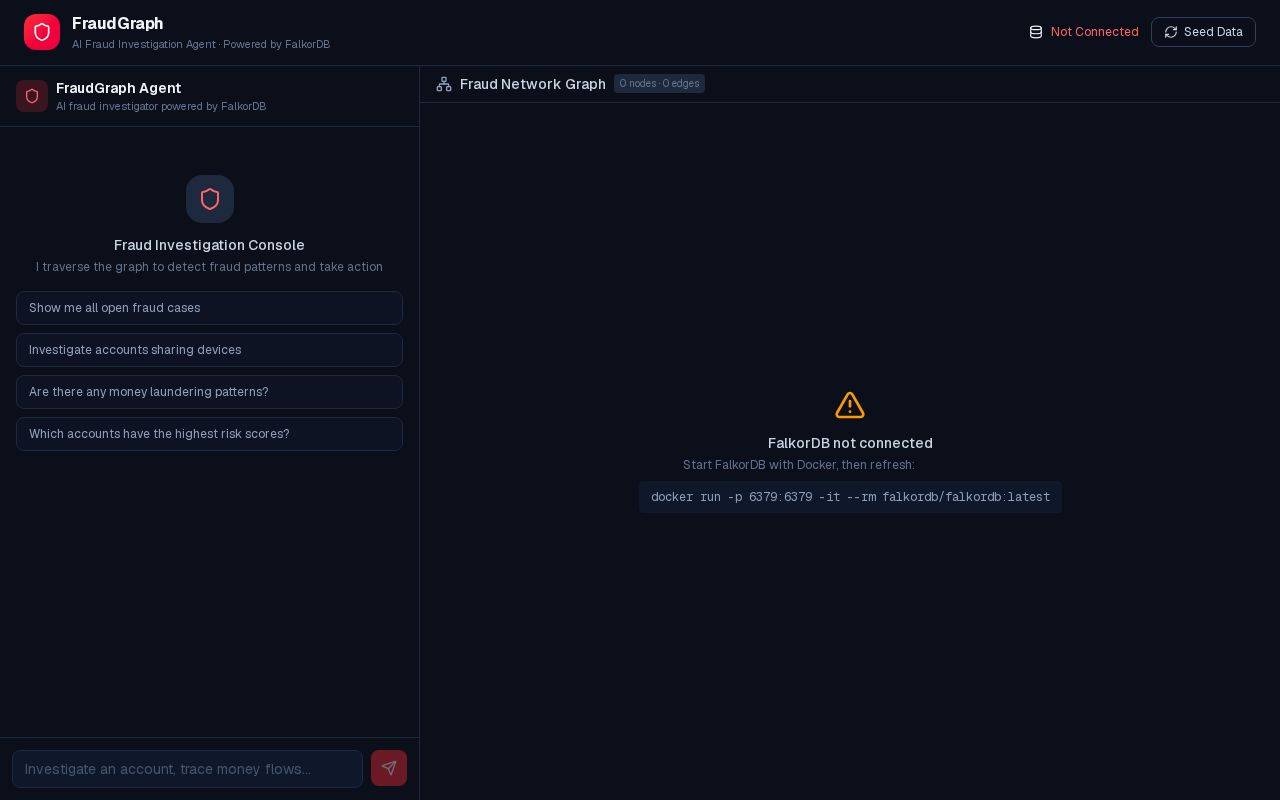Screen dimensions: 1280x800
Task: Click "AI Fraud Investigation Agent · Powered by FalkorDB" subtitle
Action: pyautogui.click(x=201, y=44)
